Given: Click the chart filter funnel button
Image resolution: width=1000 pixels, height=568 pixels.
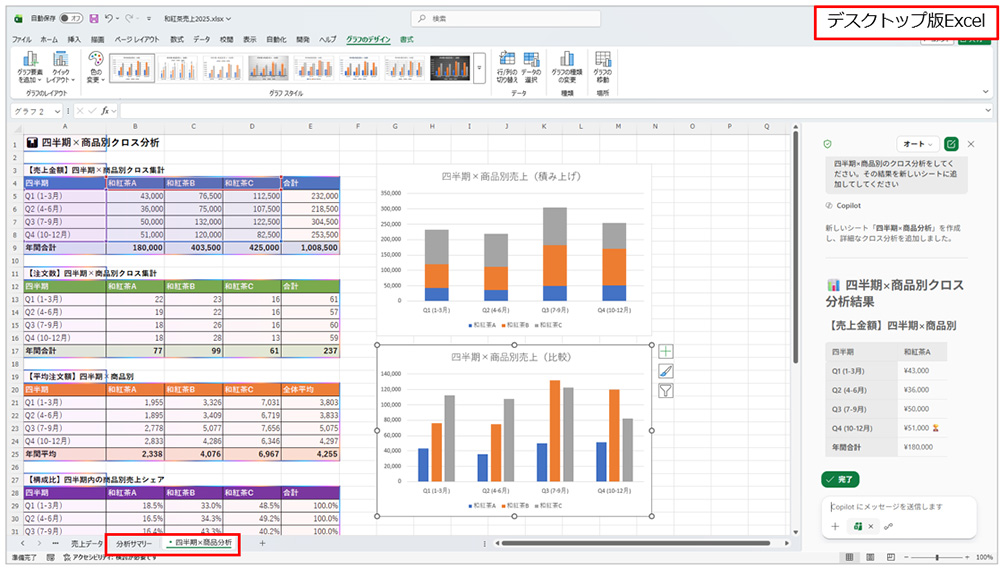Looking at the screenshot, I should point(666,391).
